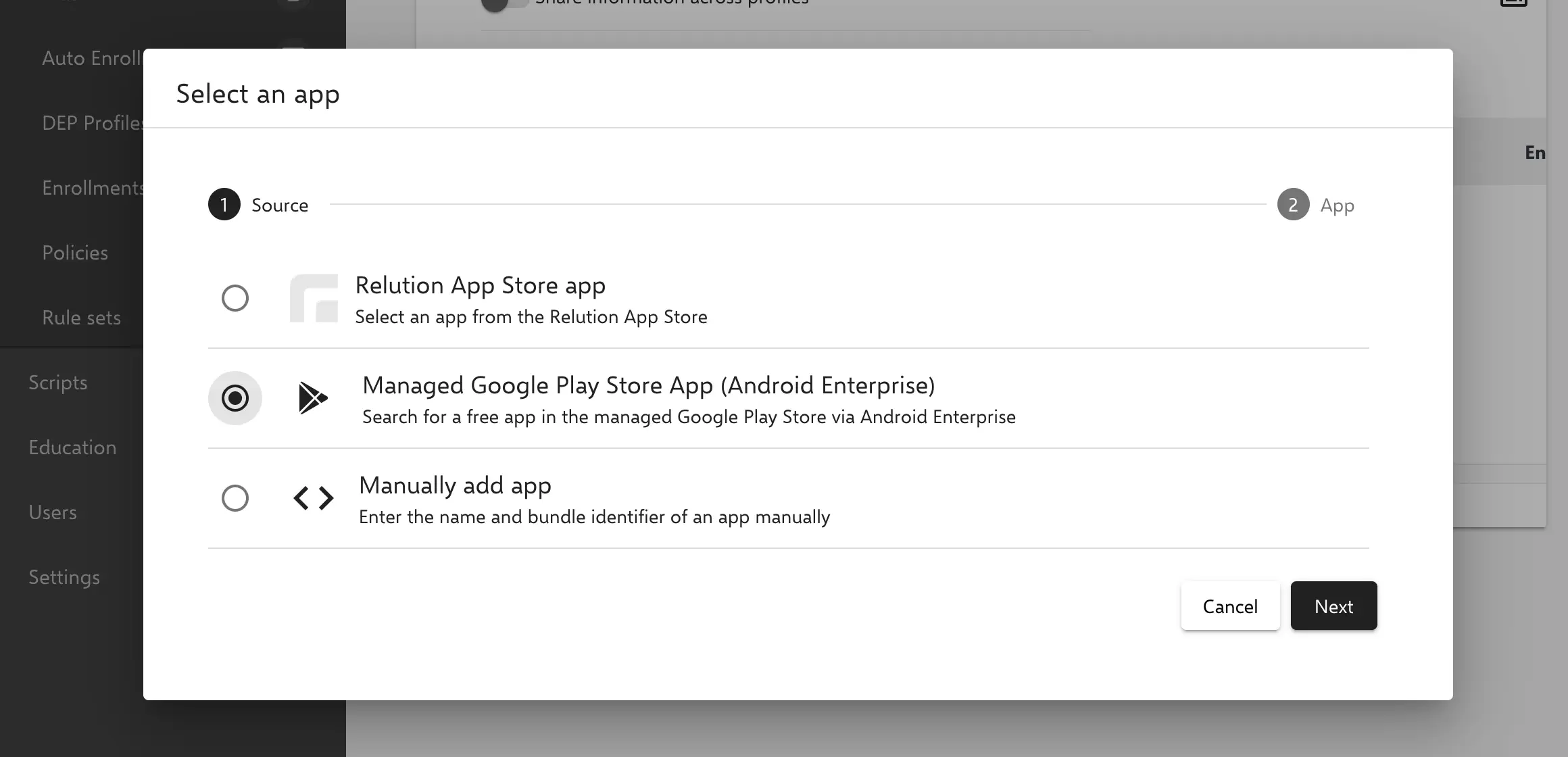
Task: Click 'Select an app from the Relution App Store' text
Action: click(531, 317)
